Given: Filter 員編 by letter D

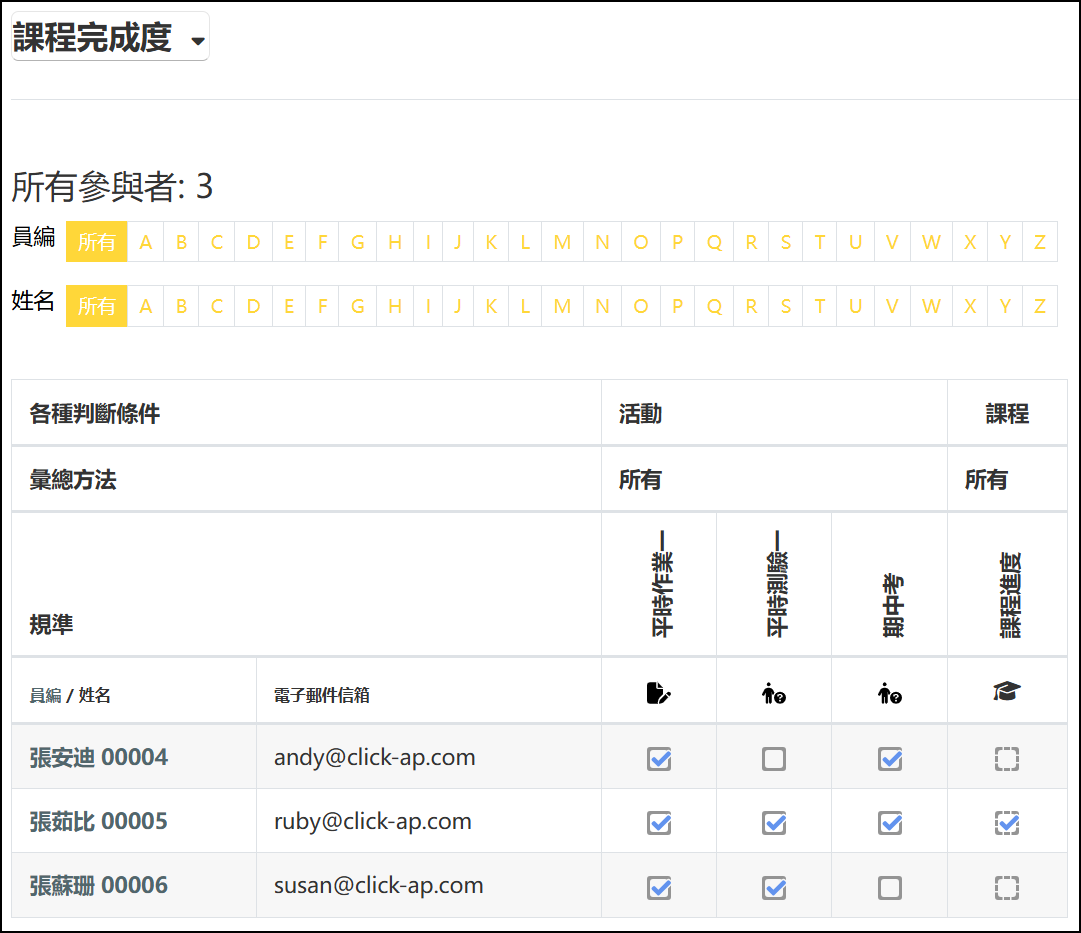Looking at the screenshot, I should [x=253, y=242].
